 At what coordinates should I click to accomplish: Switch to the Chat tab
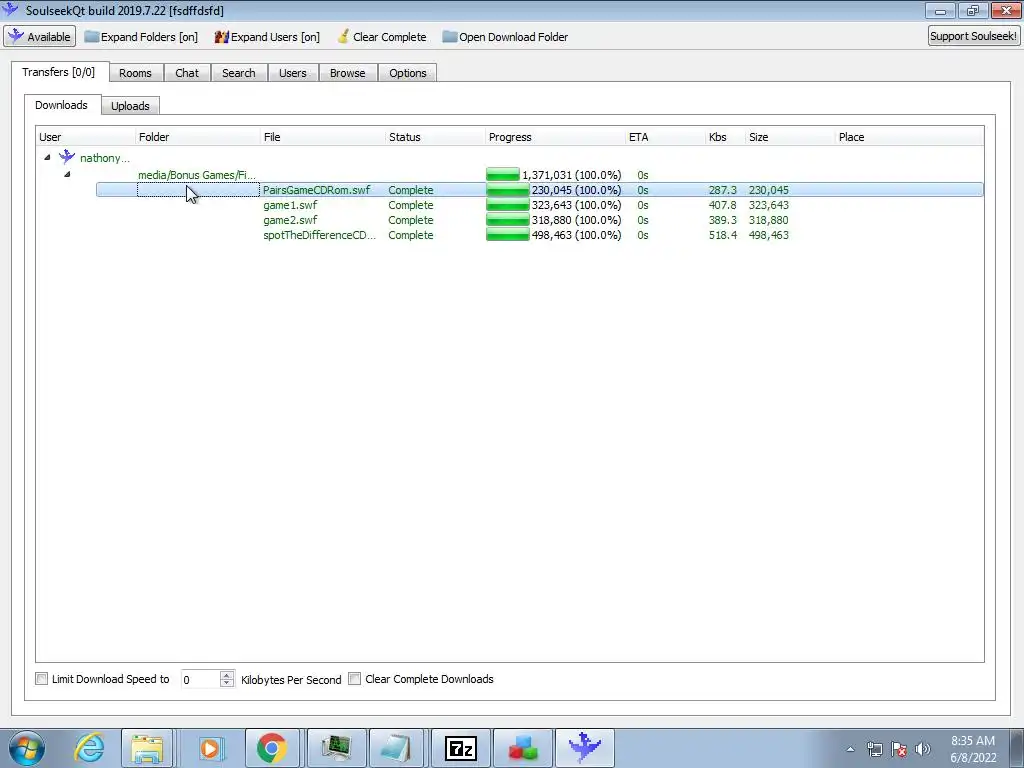pyautogui.click(x=187, y=73)
